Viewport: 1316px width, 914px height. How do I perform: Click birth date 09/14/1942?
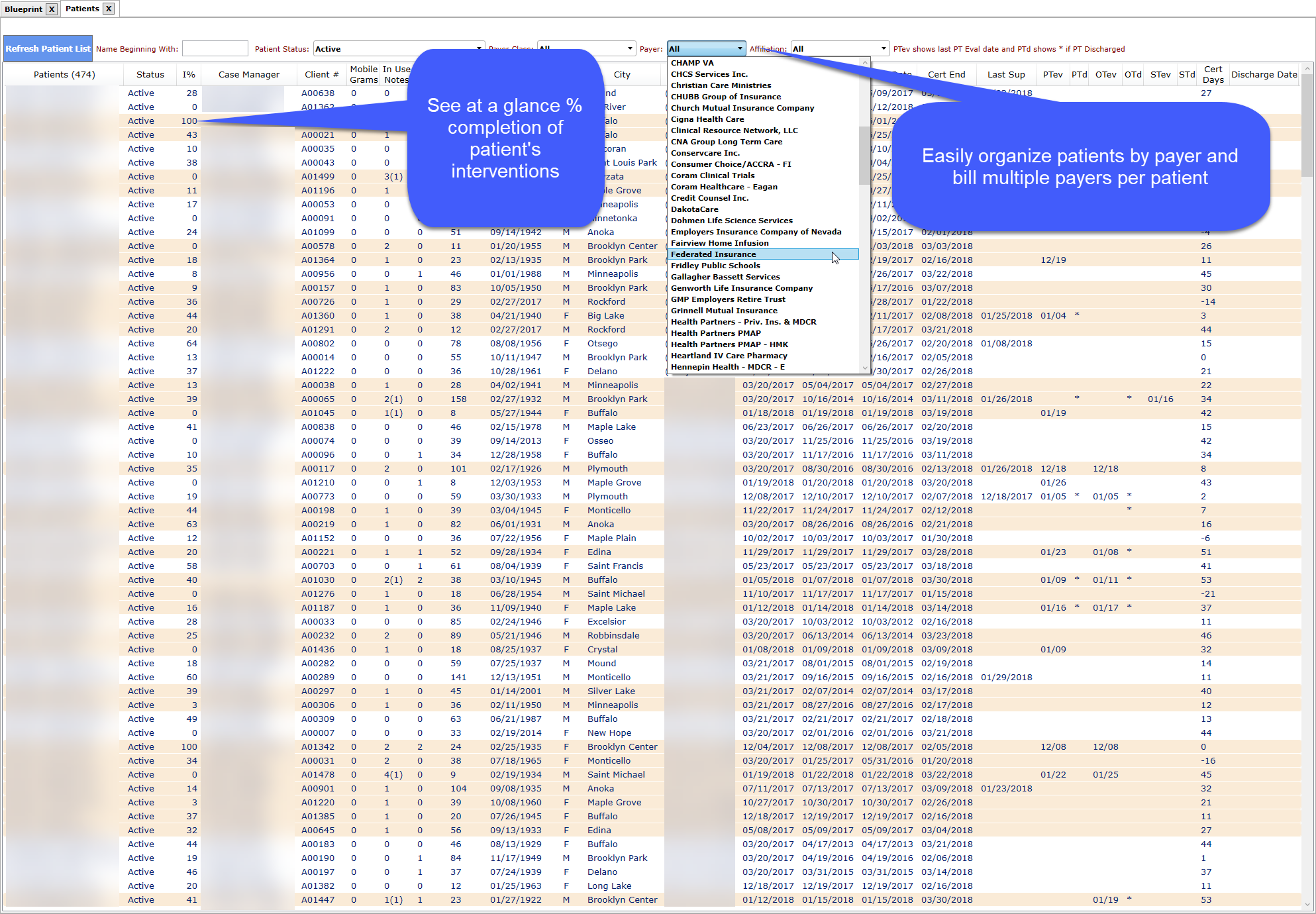516,232
